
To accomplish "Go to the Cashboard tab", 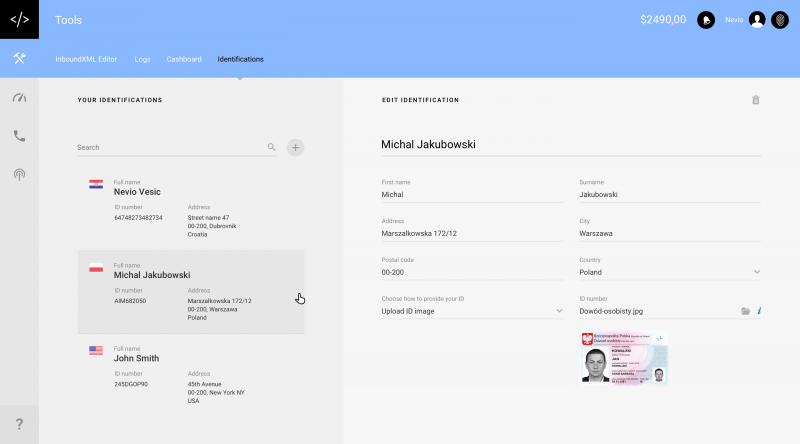I will pyautogui.click(x=184, y=59).
